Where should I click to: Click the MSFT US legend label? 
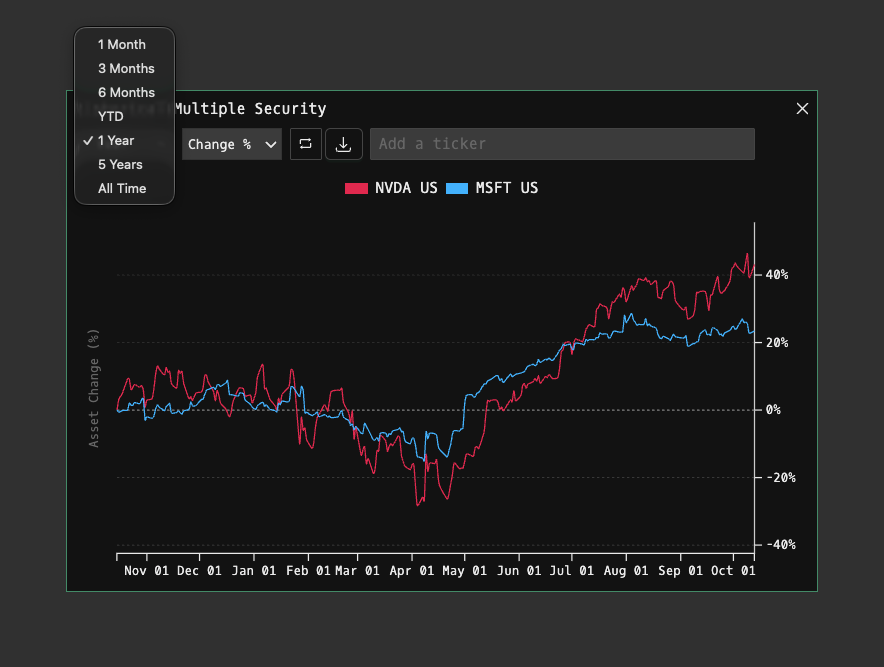506,188
